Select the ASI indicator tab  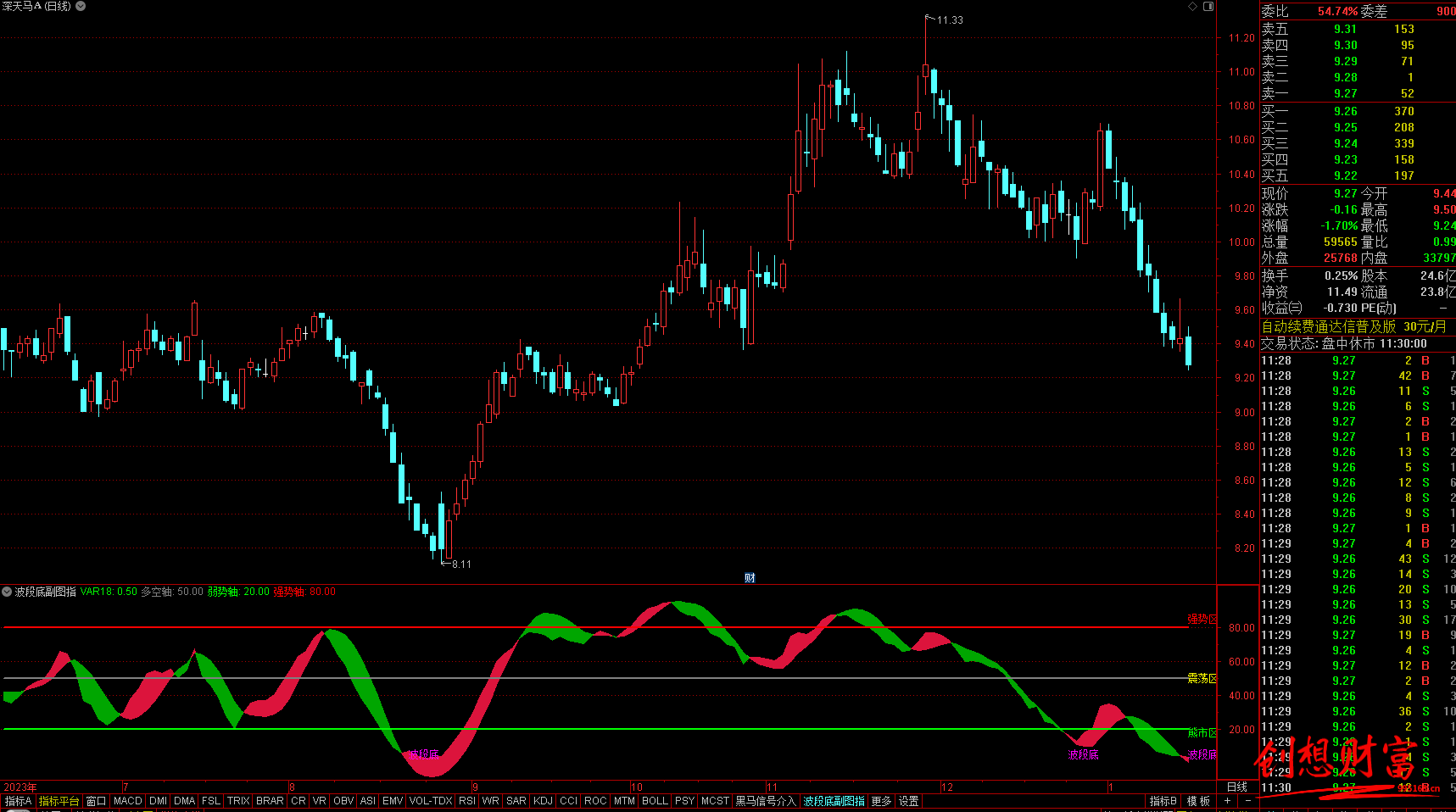368,801
